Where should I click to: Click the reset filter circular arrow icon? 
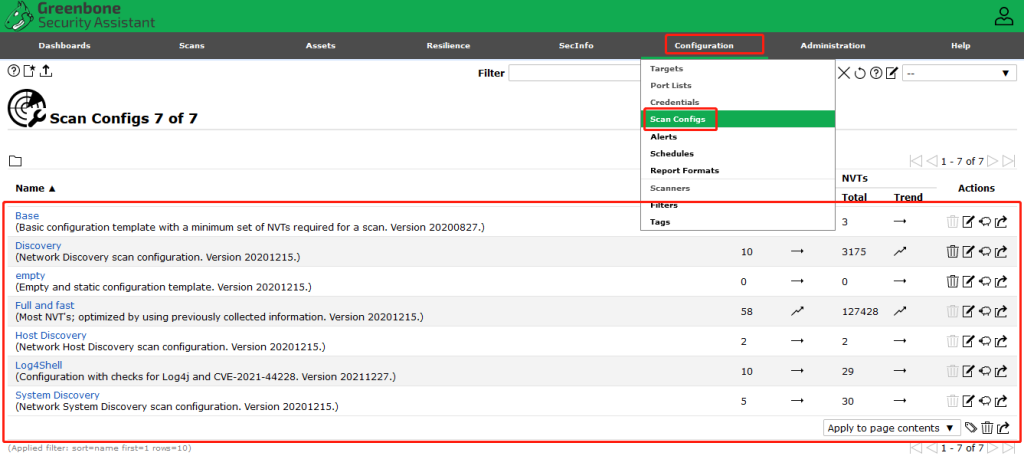(x=860, y=73)
